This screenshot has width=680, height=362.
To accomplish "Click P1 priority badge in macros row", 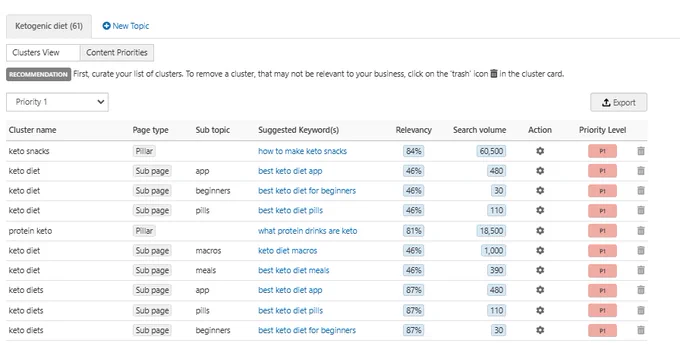I will point(602,250).
